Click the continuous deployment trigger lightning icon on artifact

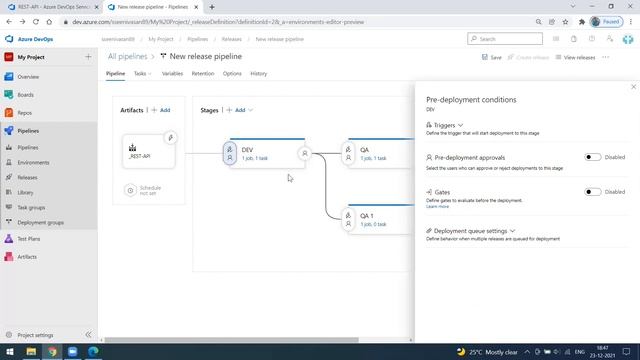point(171,138)
